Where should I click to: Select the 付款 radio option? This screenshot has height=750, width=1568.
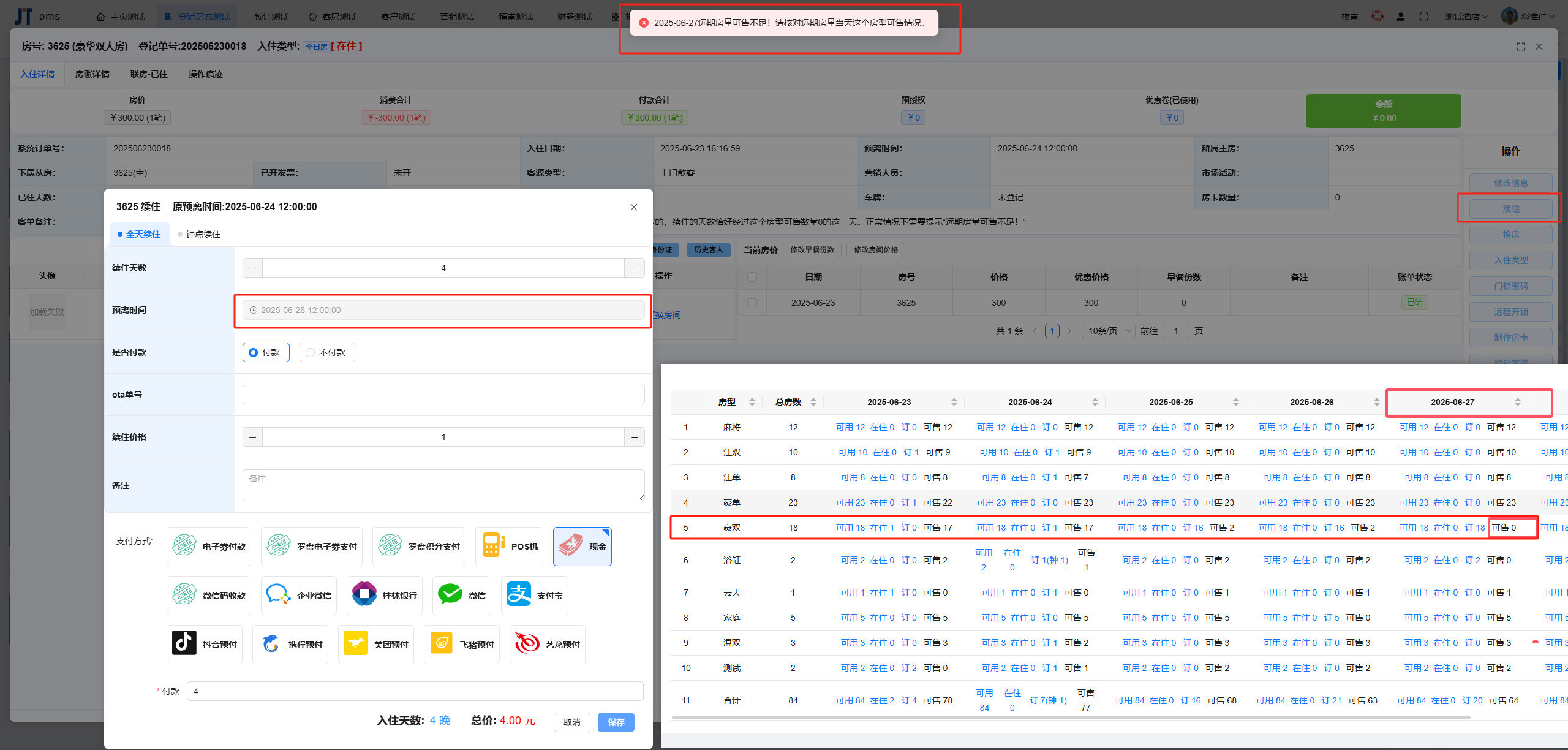point(266,352)
